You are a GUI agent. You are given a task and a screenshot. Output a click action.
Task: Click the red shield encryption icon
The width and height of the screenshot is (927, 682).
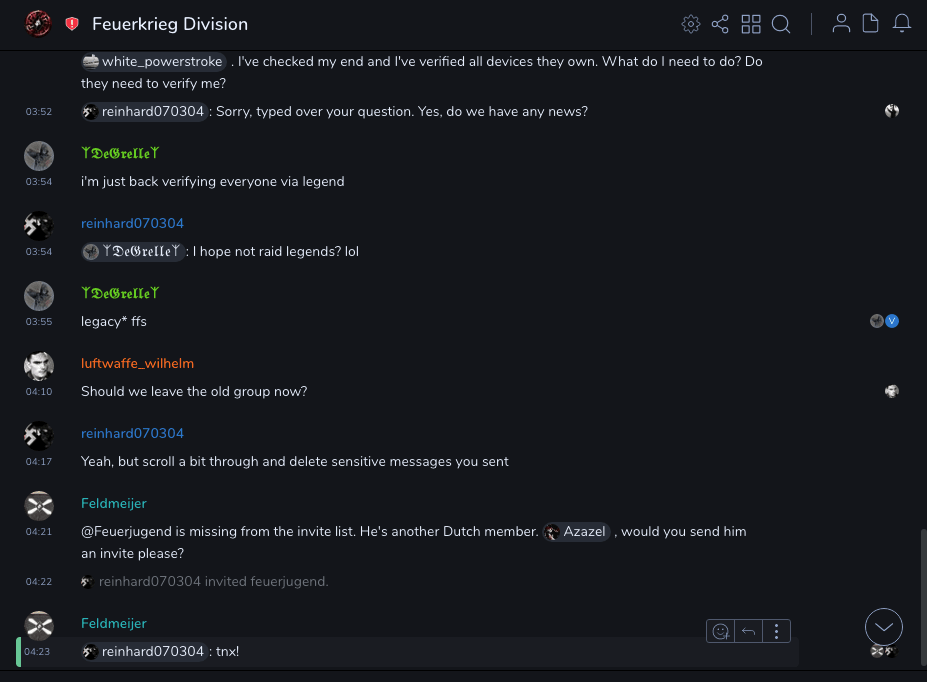pos(72,24)
